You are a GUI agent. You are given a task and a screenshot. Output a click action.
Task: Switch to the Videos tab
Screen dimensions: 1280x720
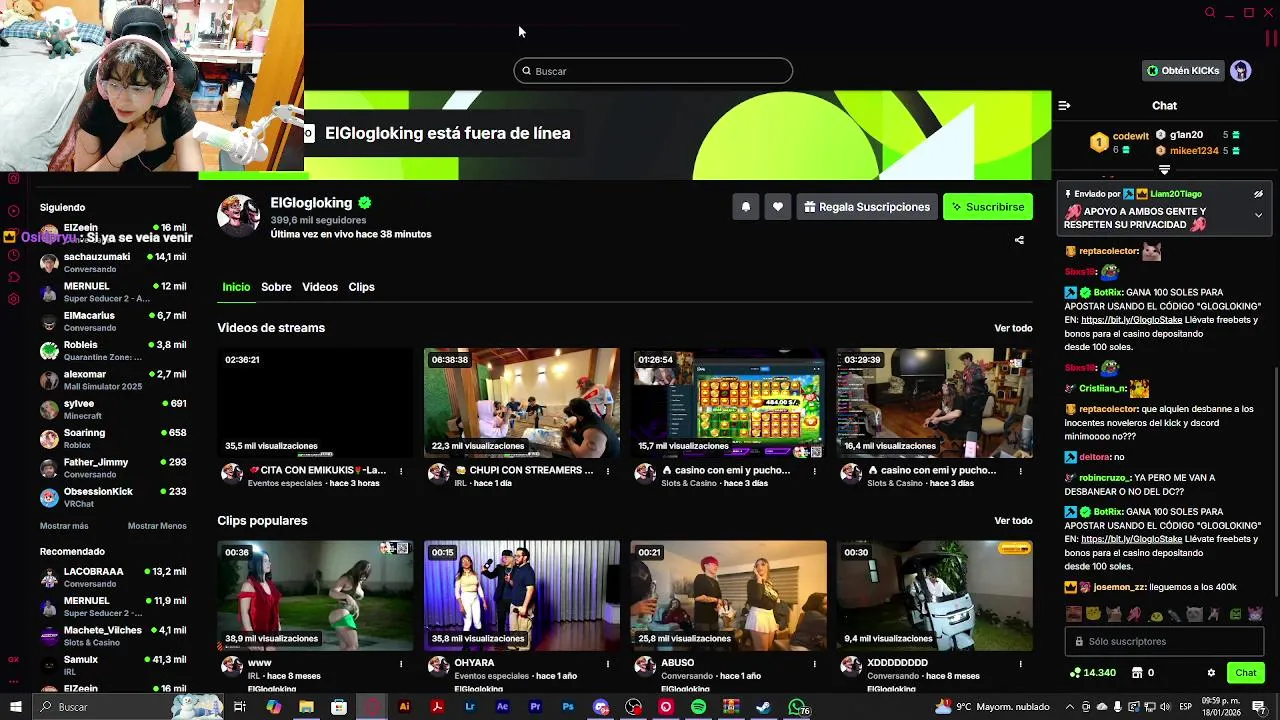coord(320,287)
